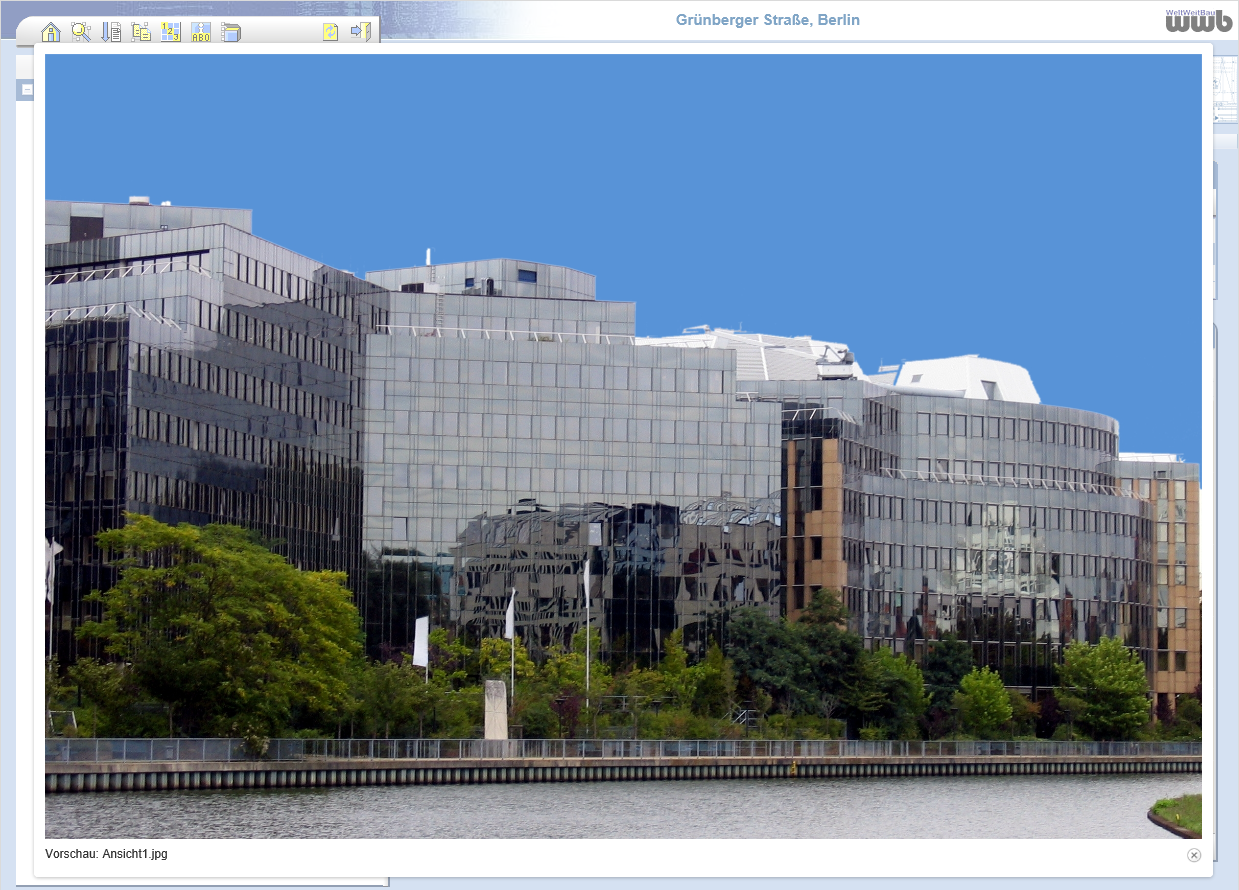Image resolution: width=1239 pixels, height=890 pixels.
Task: Click the building photo preview image
Action: coord(623,445)
